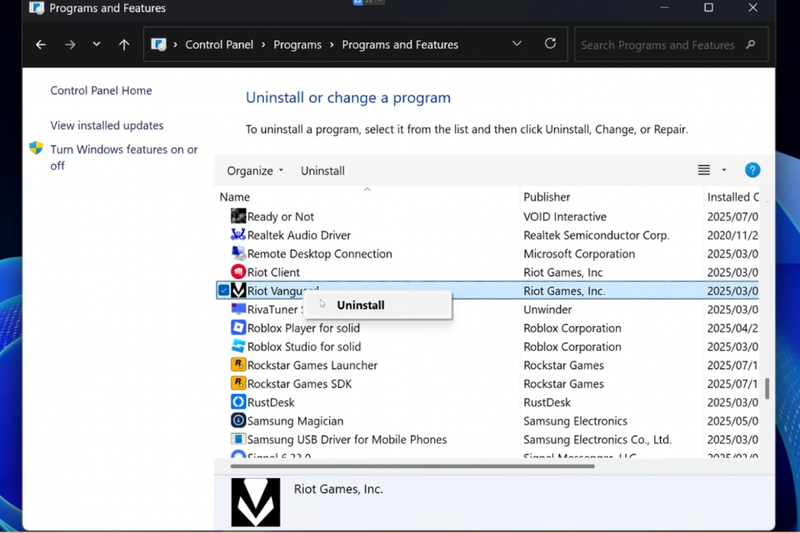Open Control Panel Home link
The image size is (800, 533).
(x=101, y=90)
